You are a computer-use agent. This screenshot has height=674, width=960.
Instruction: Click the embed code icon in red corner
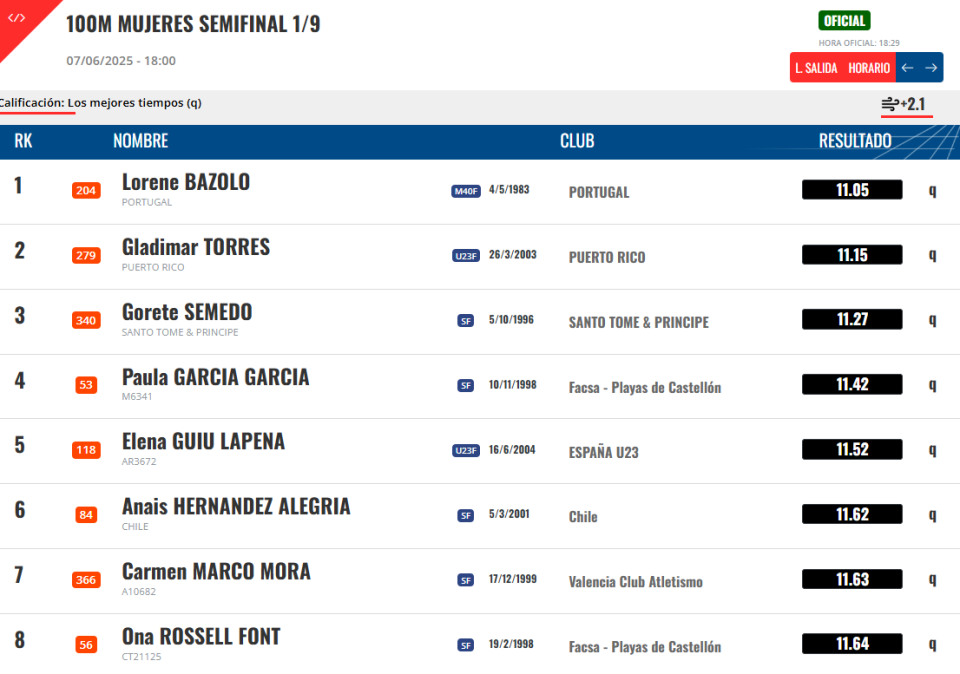click(x=17, y=18)
